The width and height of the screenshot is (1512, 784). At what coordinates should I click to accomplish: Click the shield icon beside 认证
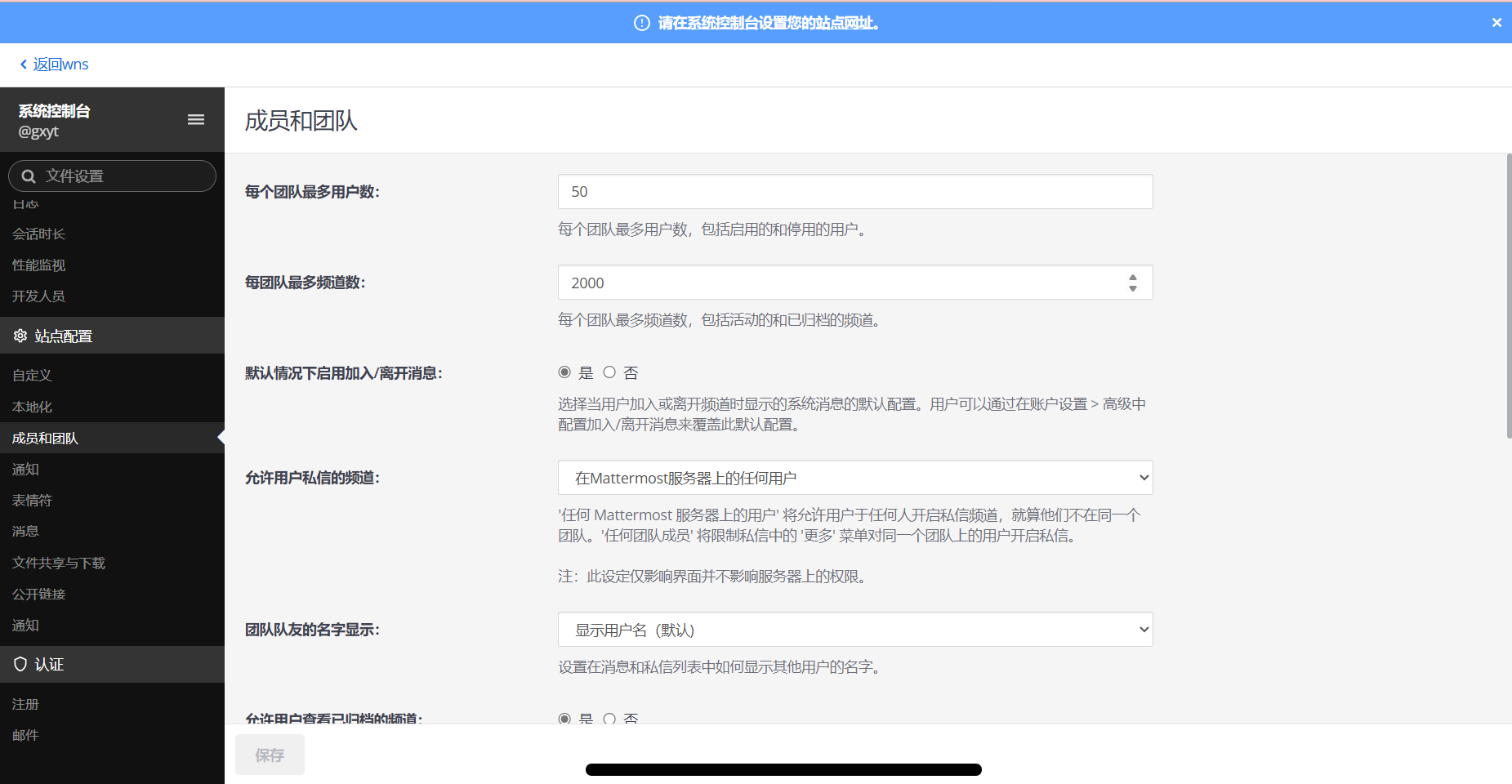(20, 664)
